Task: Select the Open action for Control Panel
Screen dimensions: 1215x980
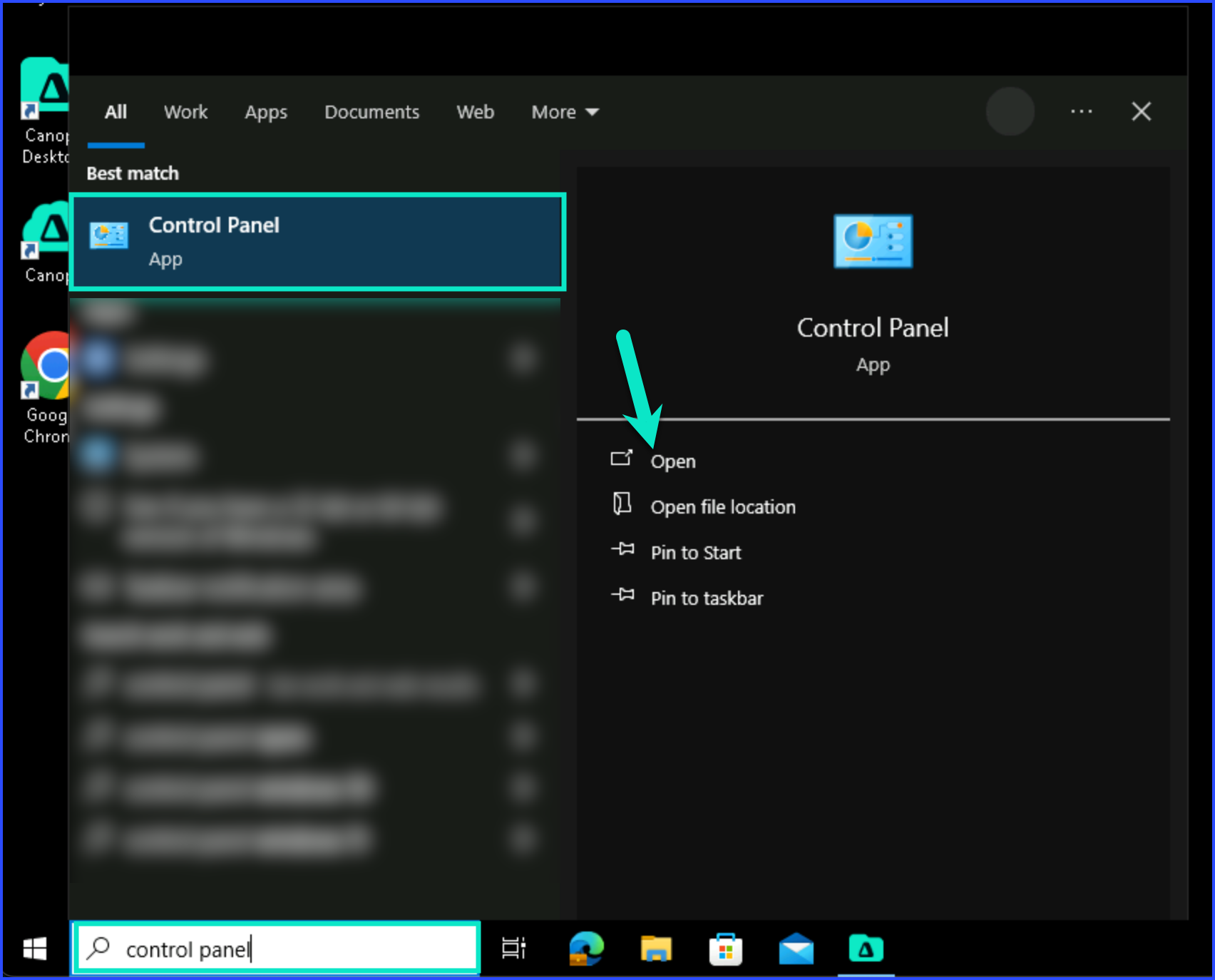Action: point(673,461)
